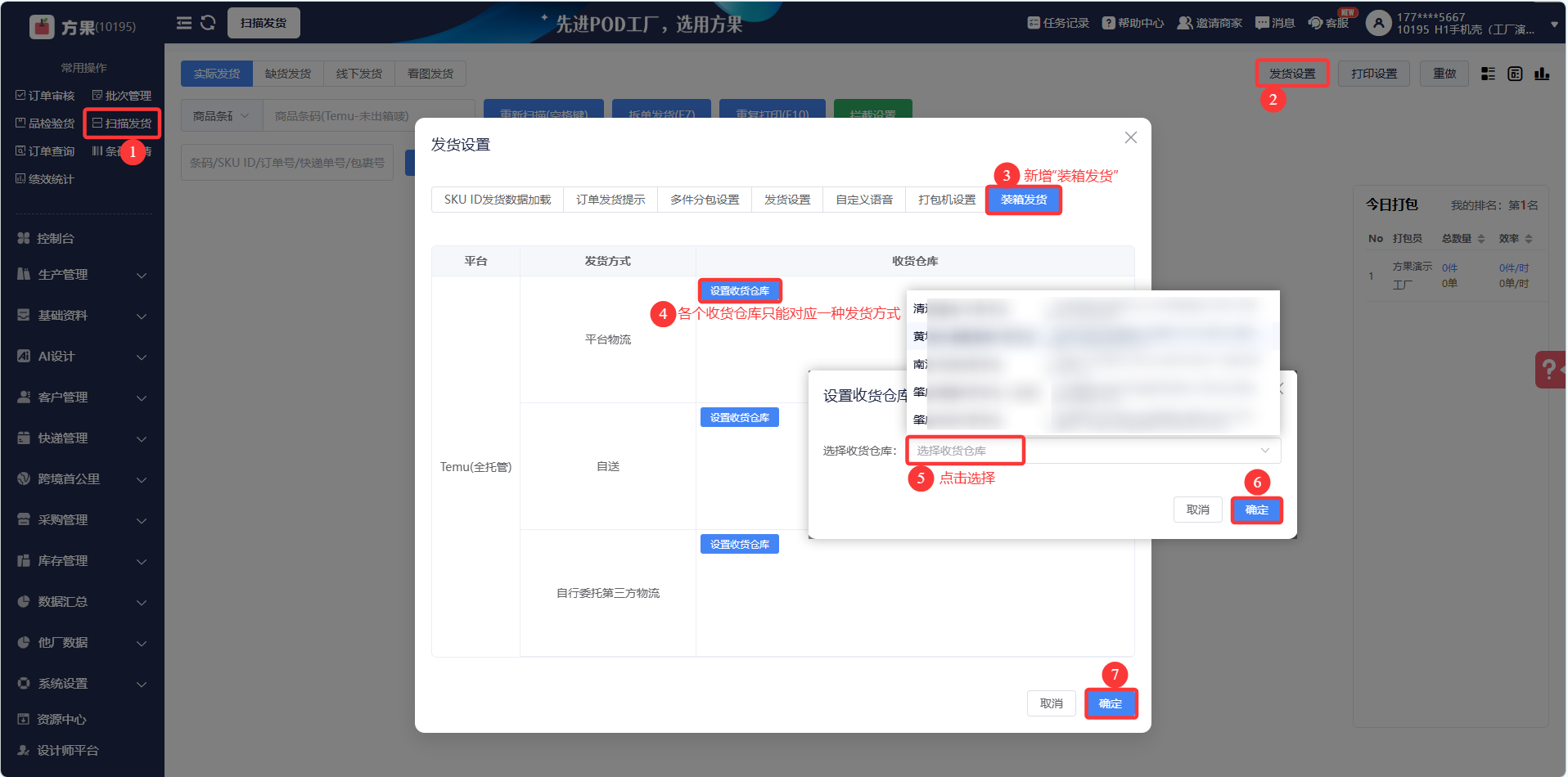
Task: Contact 客服 customer service
Action: click(1328, 23)
